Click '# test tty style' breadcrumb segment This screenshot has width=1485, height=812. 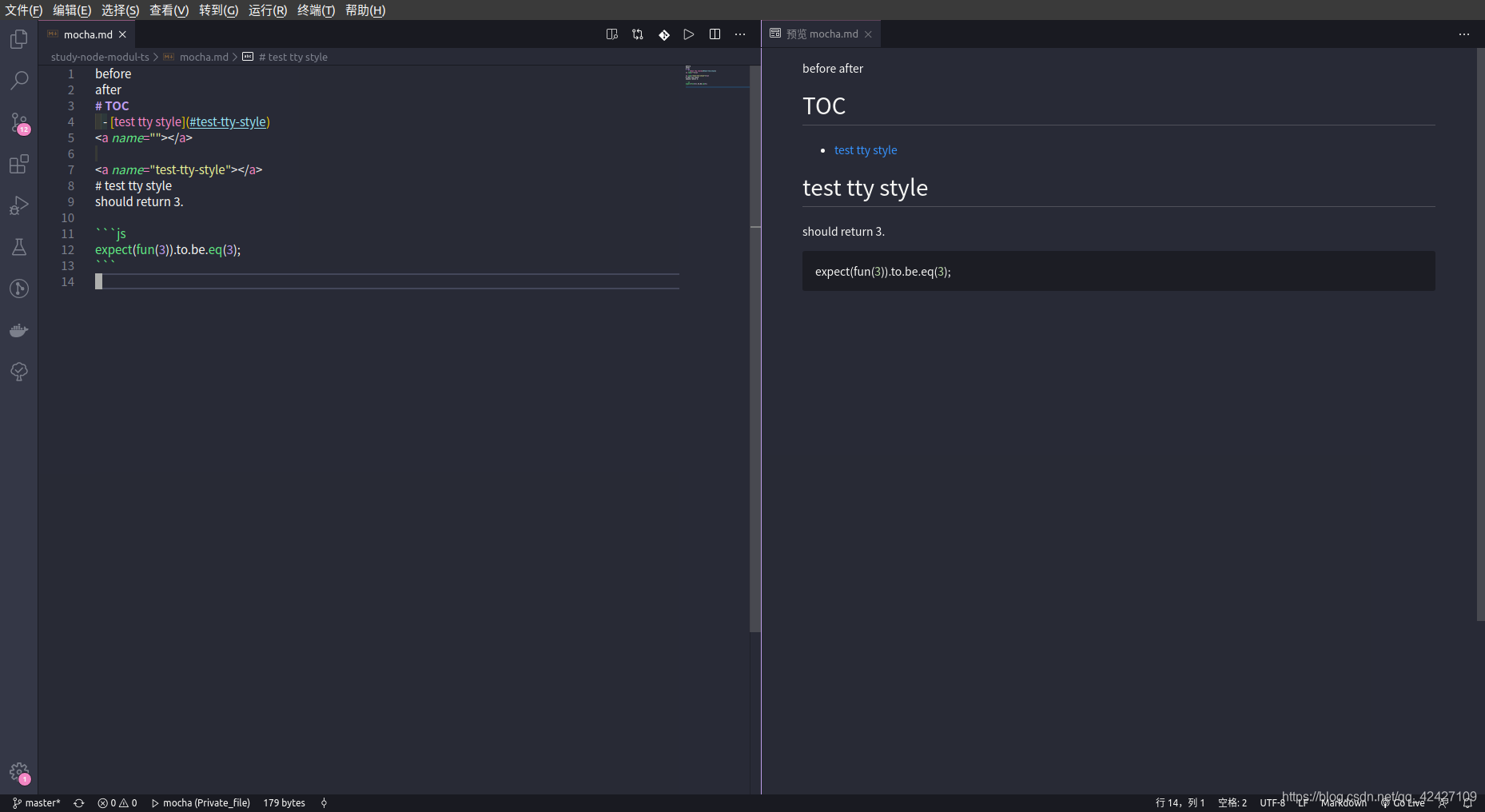click(293, 57)
